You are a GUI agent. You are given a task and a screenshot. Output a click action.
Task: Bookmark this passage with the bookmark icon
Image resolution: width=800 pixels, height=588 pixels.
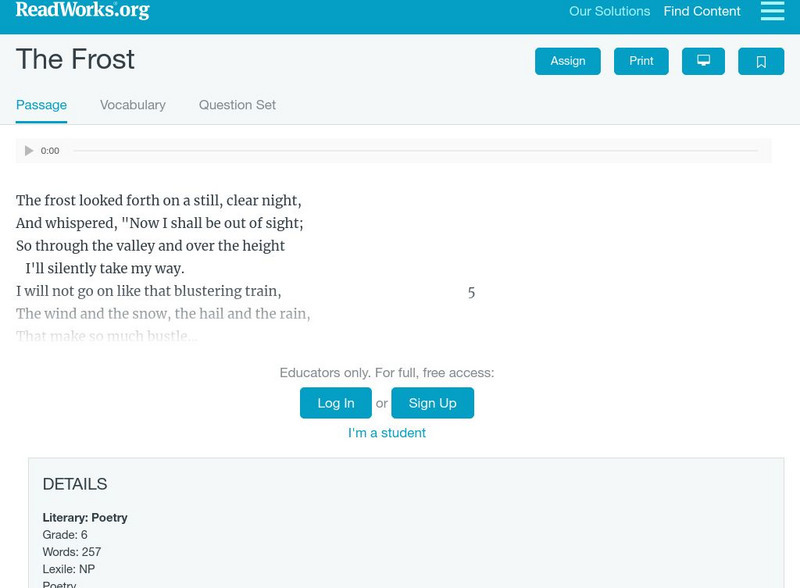[761, 61]
